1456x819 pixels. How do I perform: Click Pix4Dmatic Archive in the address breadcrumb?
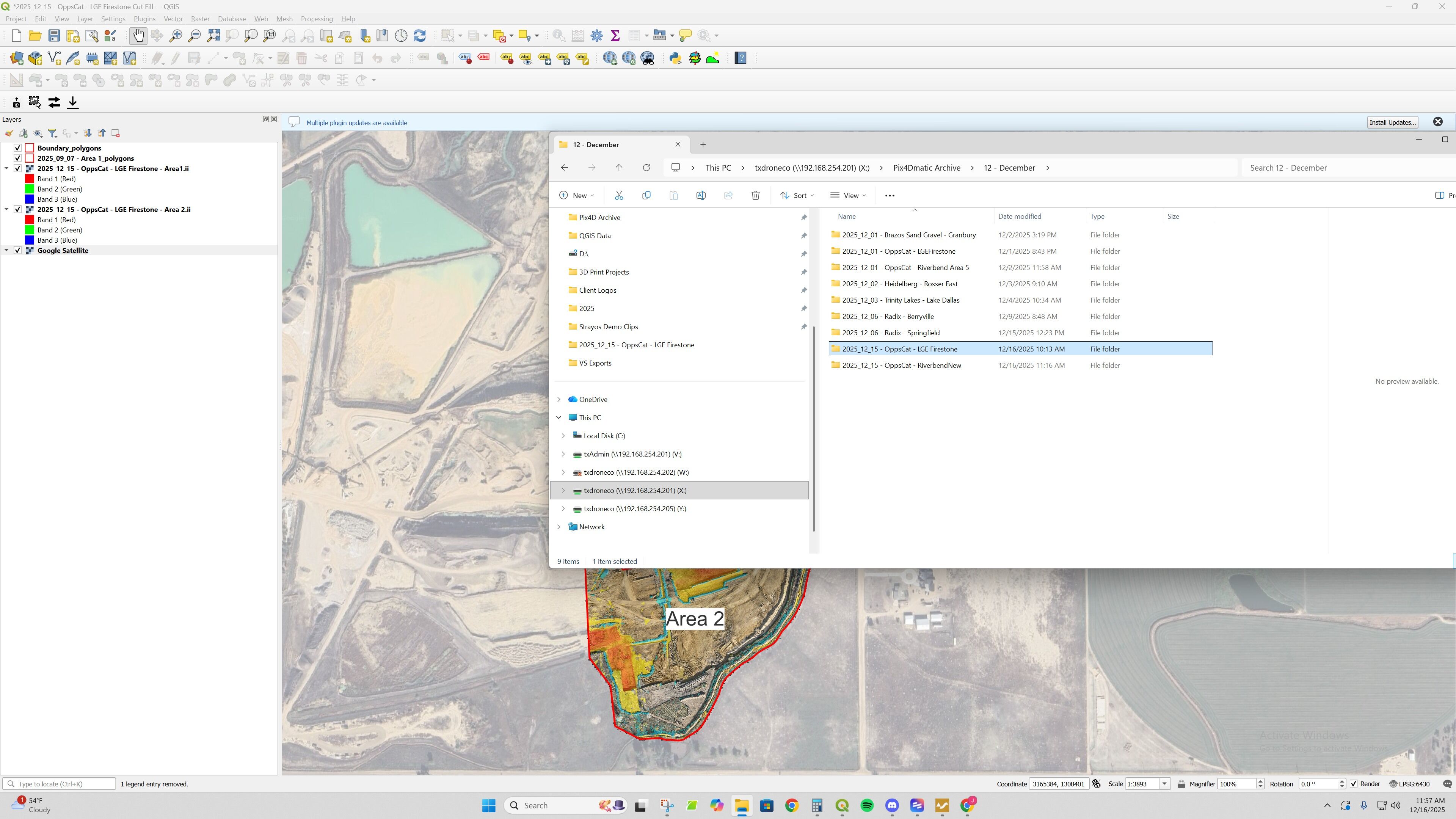pyautogui.click(x=926, y=168)
